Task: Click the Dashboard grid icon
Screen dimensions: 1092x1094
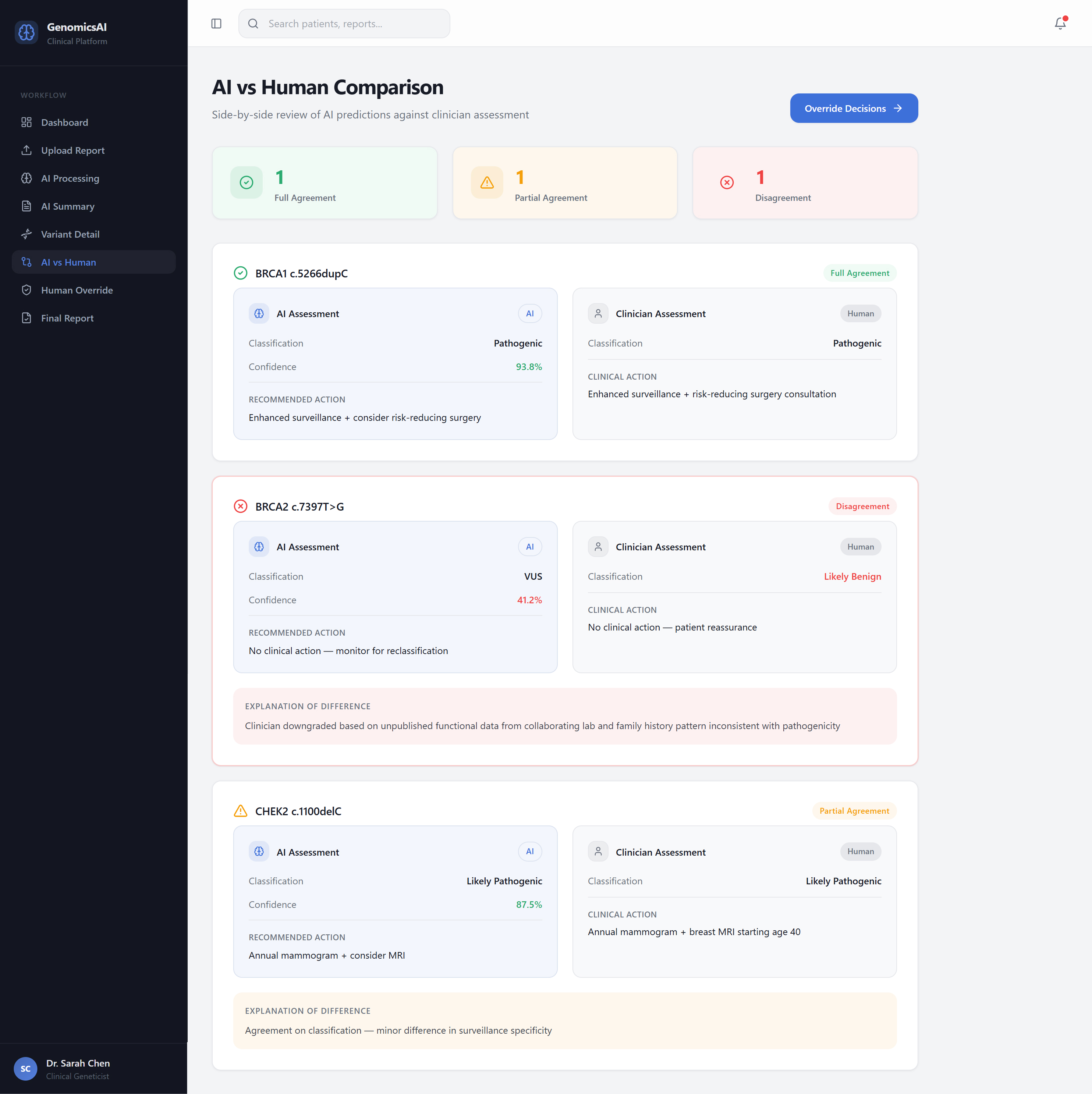Action: pyautogui.click(x=26, y=122)
